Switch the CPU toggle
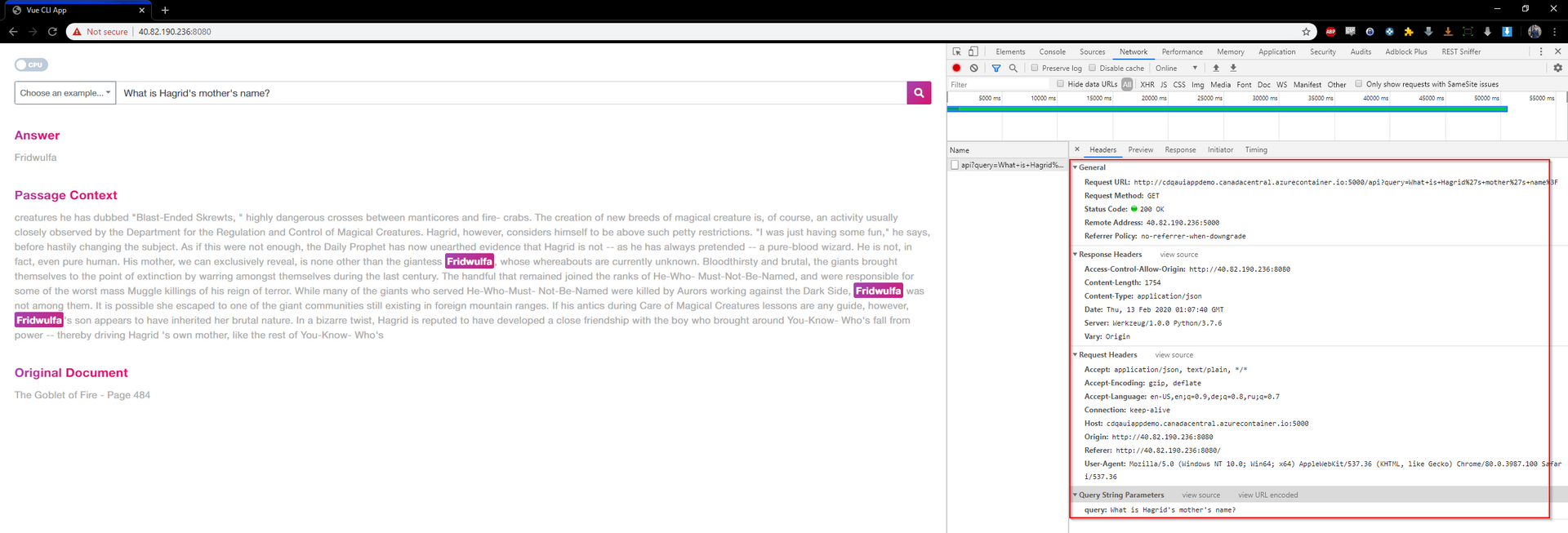The height and width of the screenshot is (533, 1568). [x=32, y=64]
